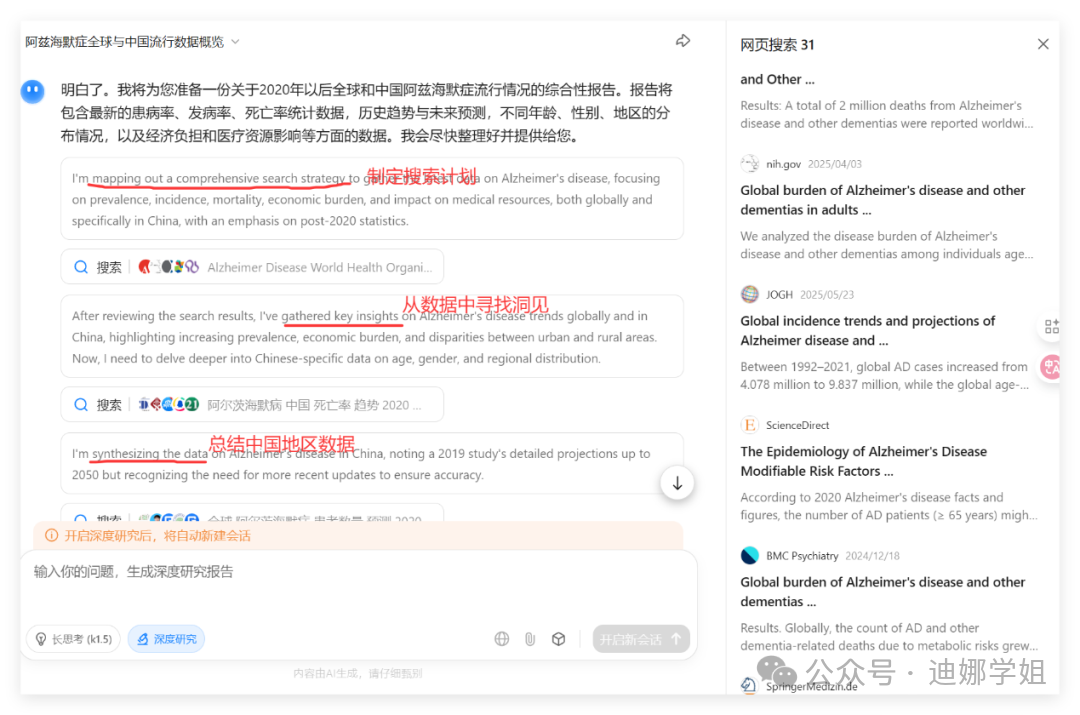Screen dimensions: 1080x715
Task: Jump to newest content with the circular down arrow
Action: [x=677, y=482]
